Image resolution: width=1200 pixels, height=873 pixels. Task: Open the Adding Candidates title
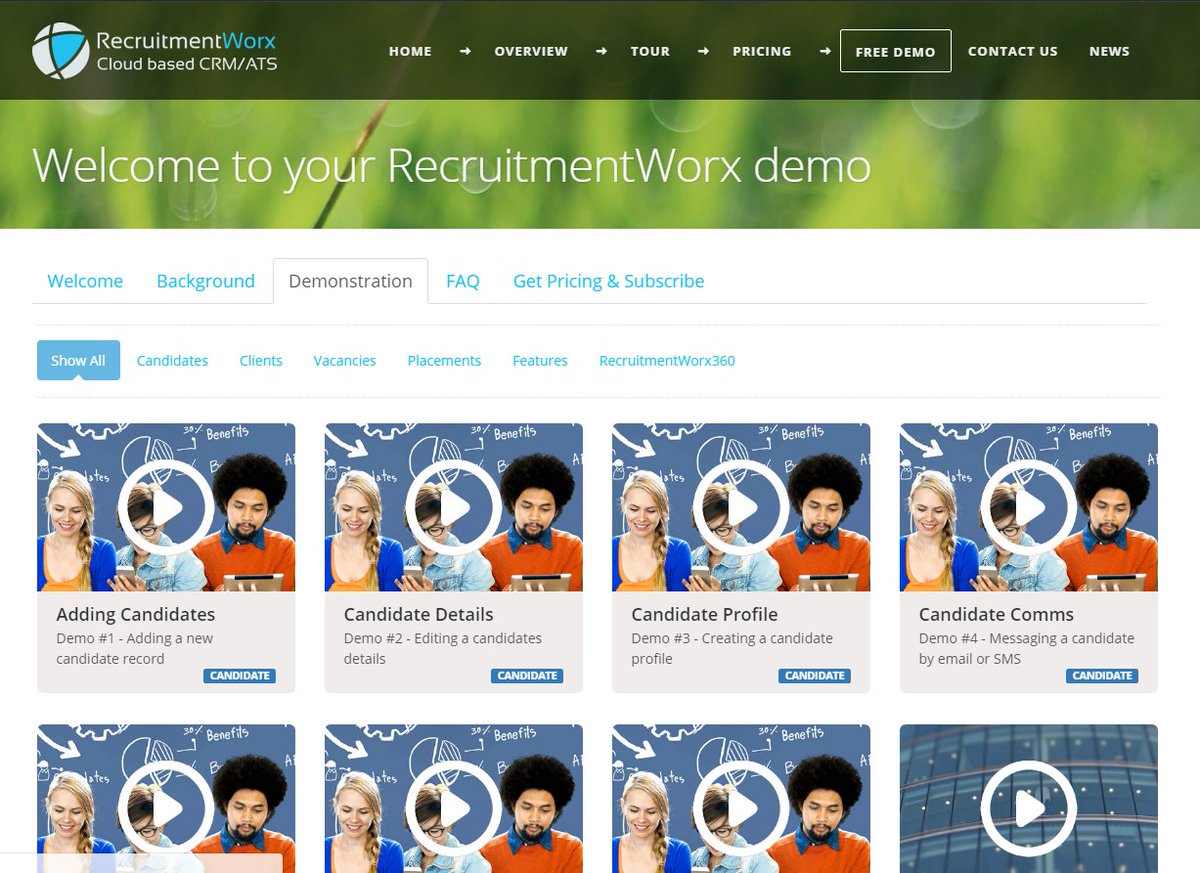136,614
